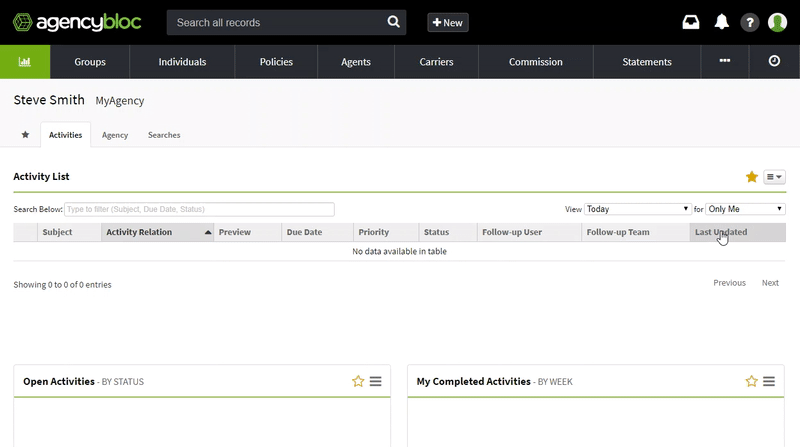Open the dashboard chart icon tab

click(25, 62)
